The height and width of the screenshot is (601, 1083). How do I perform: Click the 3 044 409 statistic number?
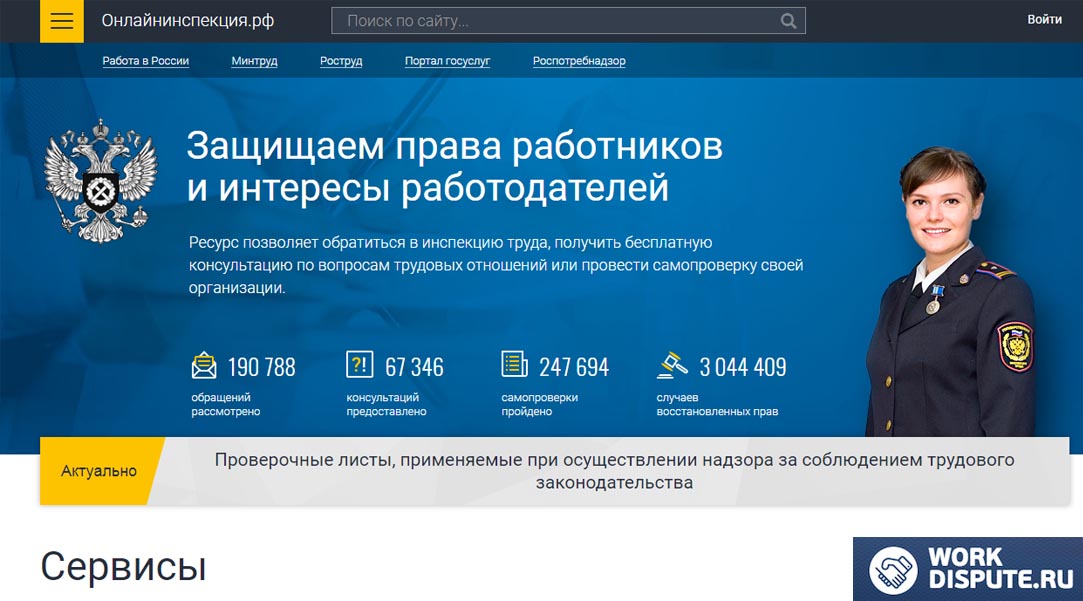pos(743,367)
